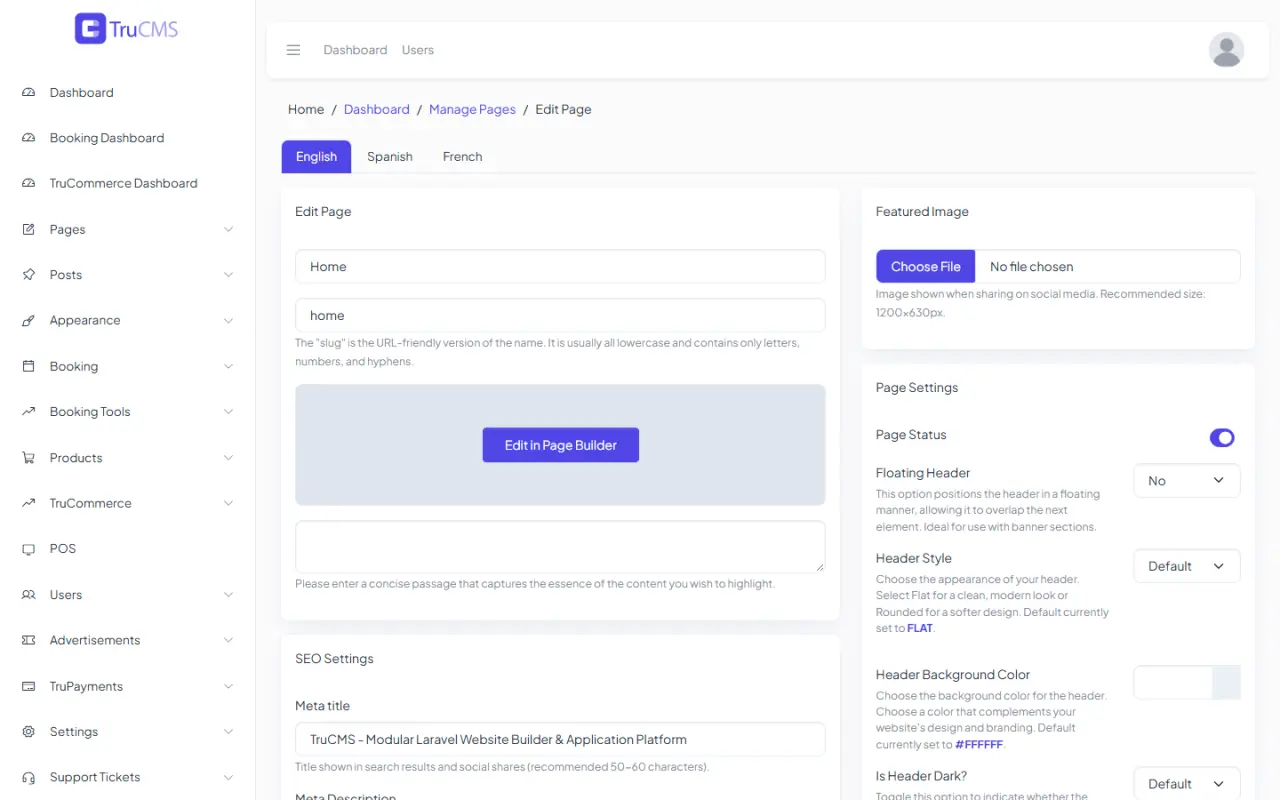Click the Advertisements ticket icon in sidebar
The width and height of the screenshot is (1280, 800).
tap(29, 640)
